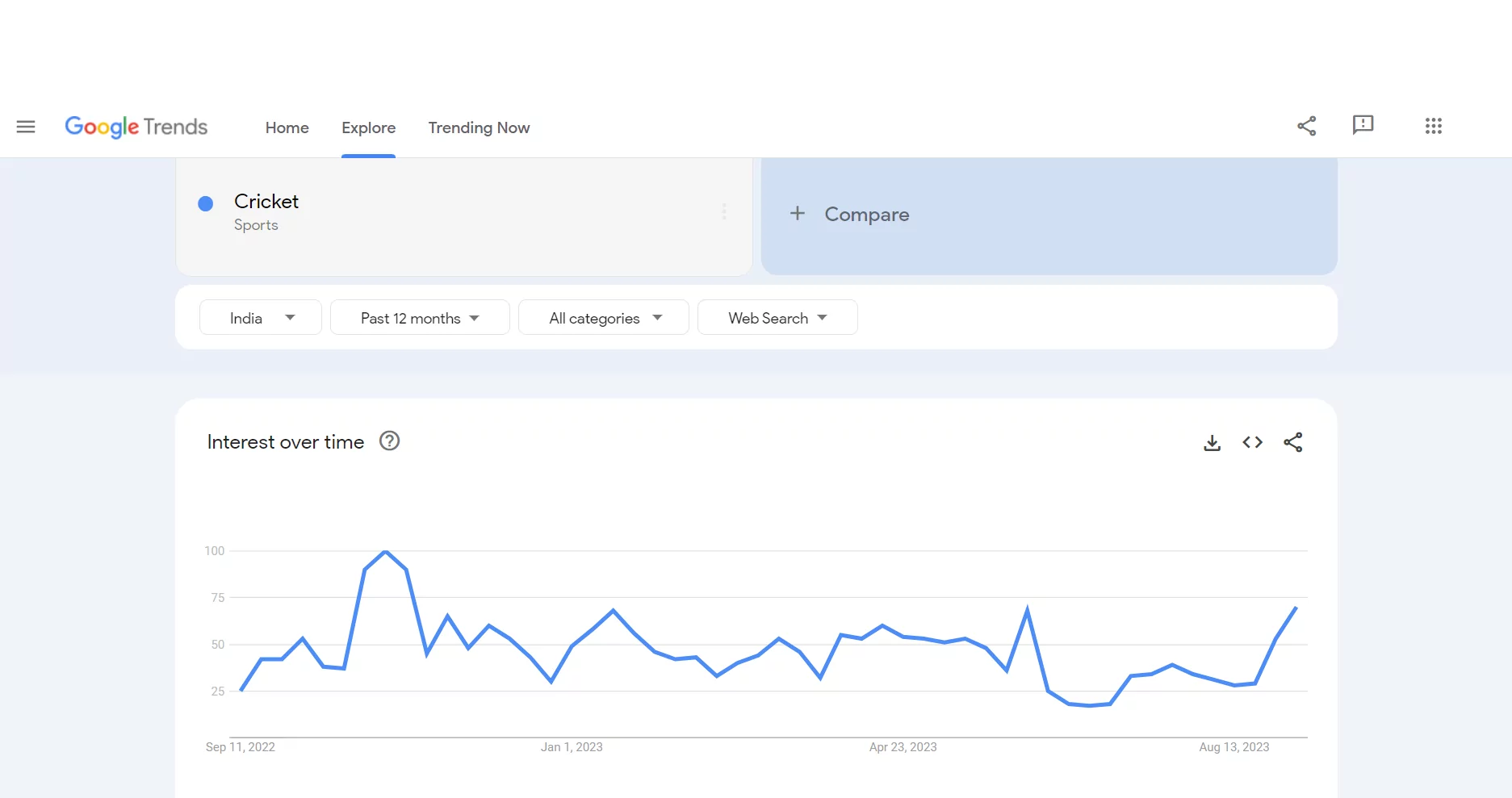Download the Interest over time data as CSV
The width and height of the screenshot is (1512, 798).
[1211, 442]
